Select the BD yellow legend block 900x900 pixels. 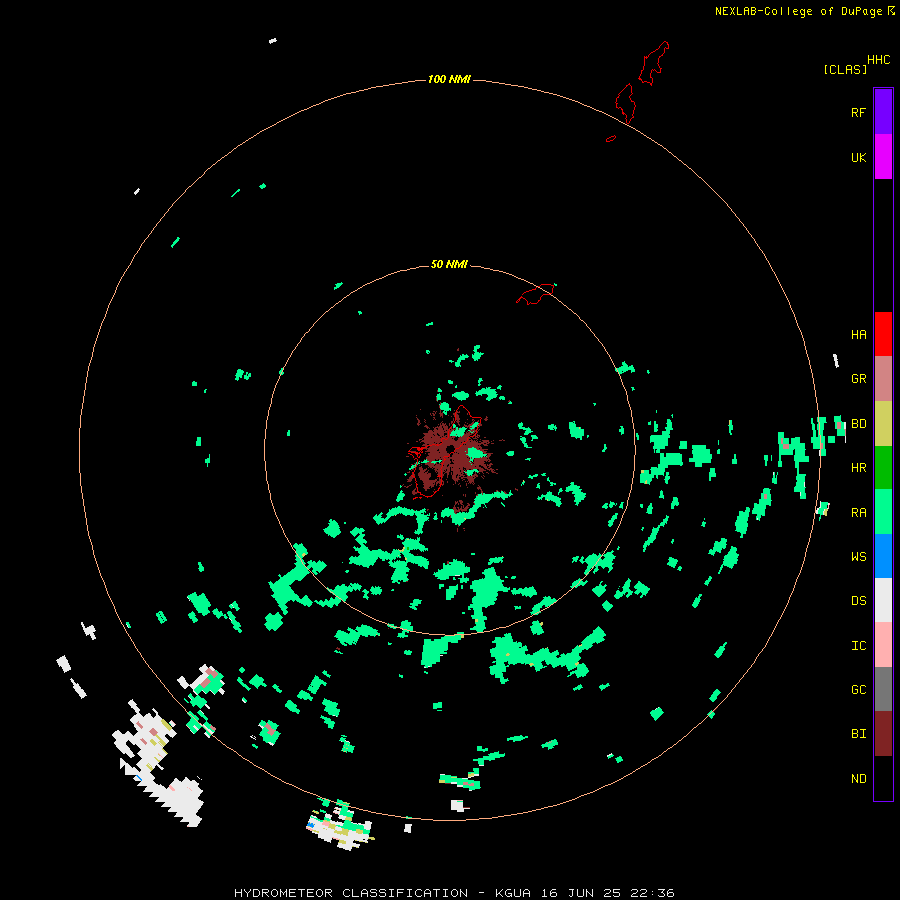pos(883,424)
